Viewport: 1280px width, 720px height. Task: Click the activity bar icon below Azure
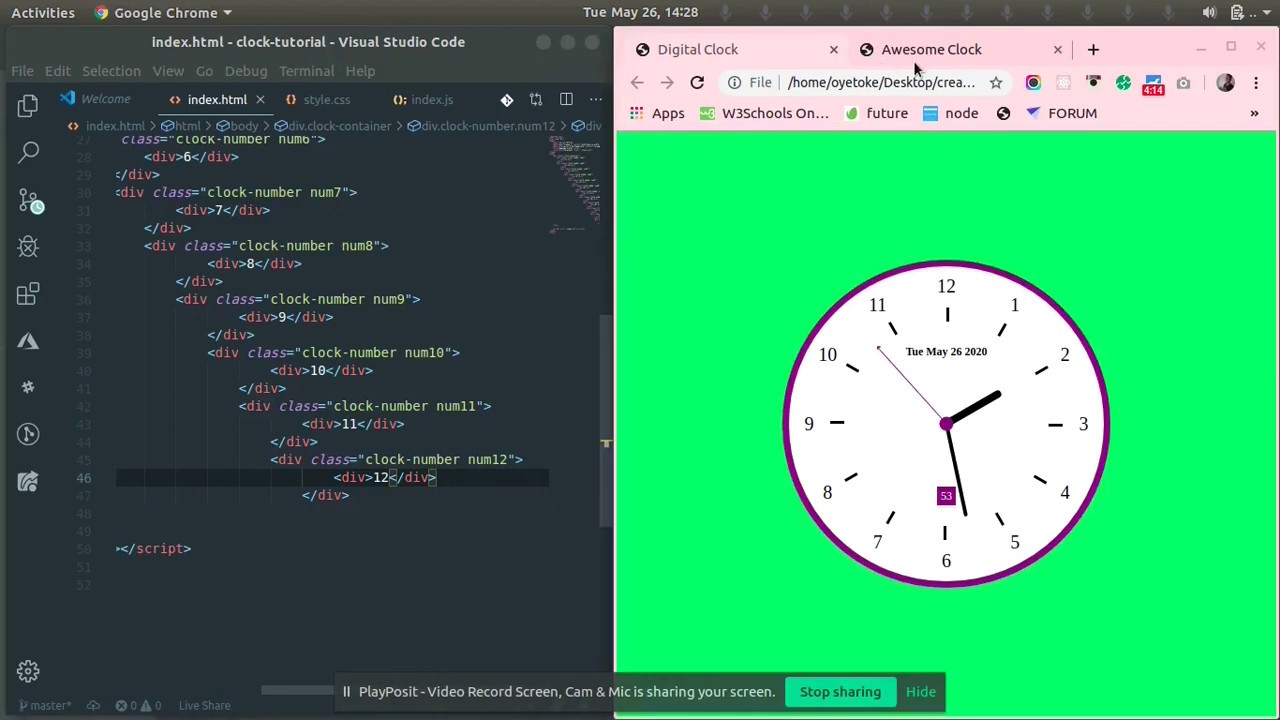[x=28, y=387]
